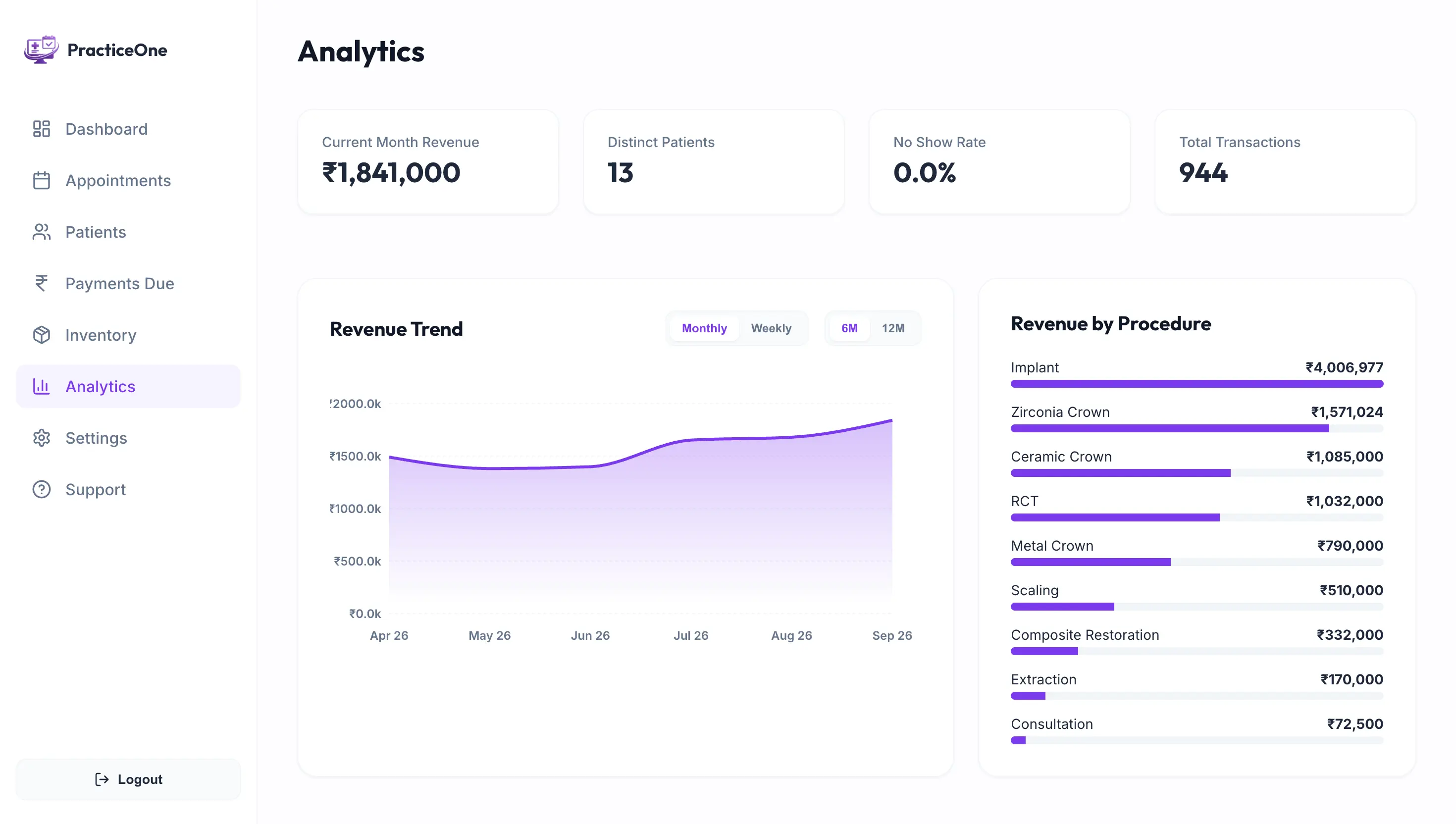Click the Payments Due rupee icon
The height and width of the screenshot is (824, 1456).
41,284
